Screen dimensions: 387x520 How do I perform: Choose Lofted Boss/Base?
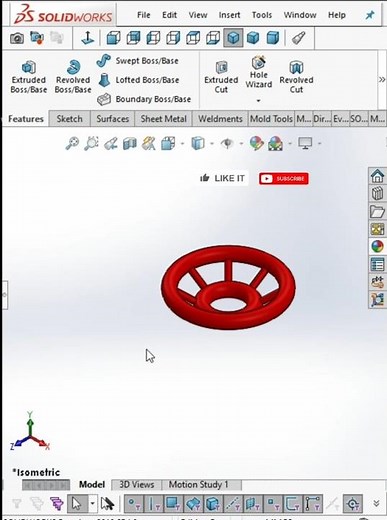click(x=138, y=80)
